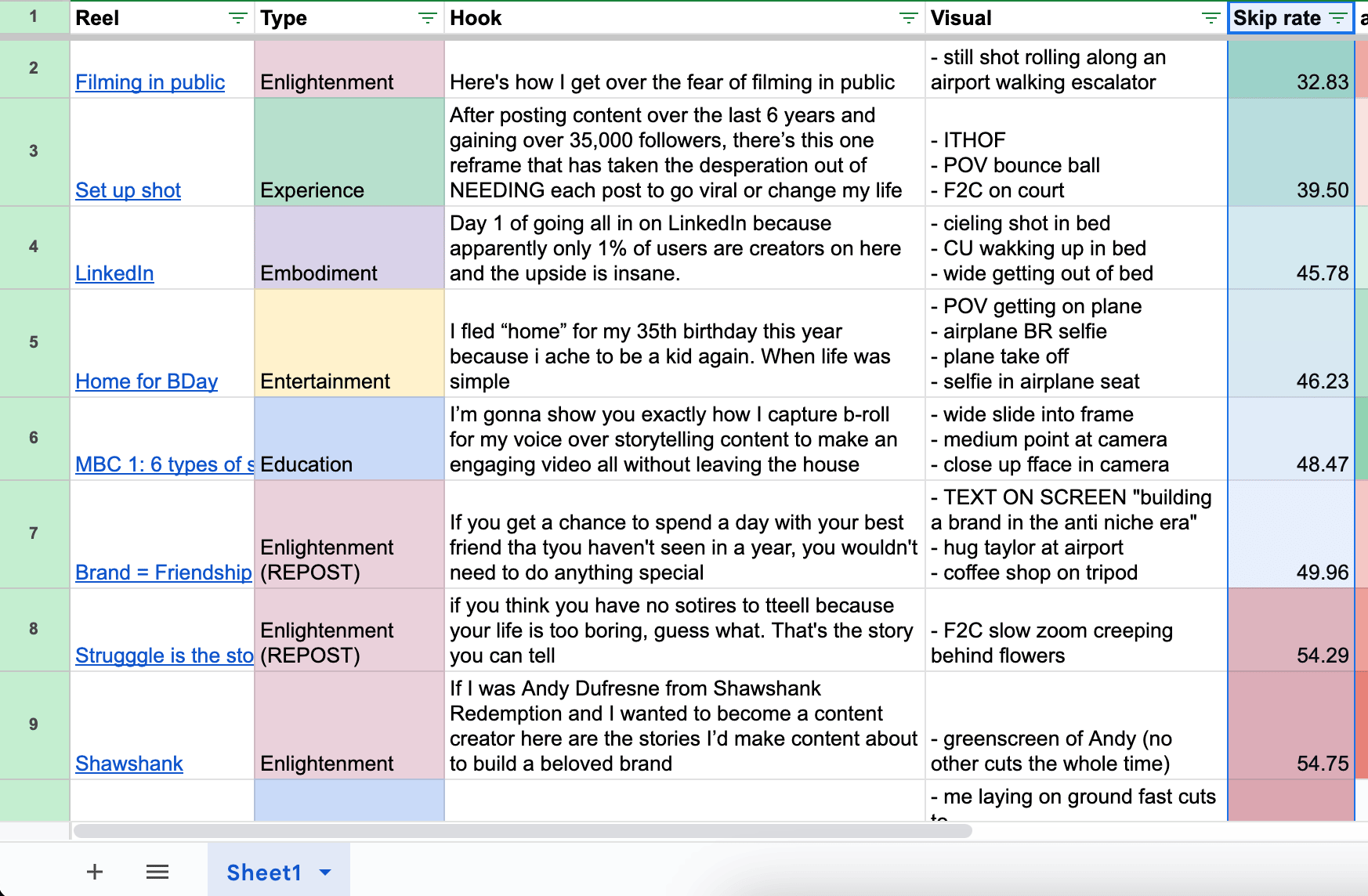Select the airport walking escalator visual cell
The image size is (1368, 896).
tap(1077, 69)
